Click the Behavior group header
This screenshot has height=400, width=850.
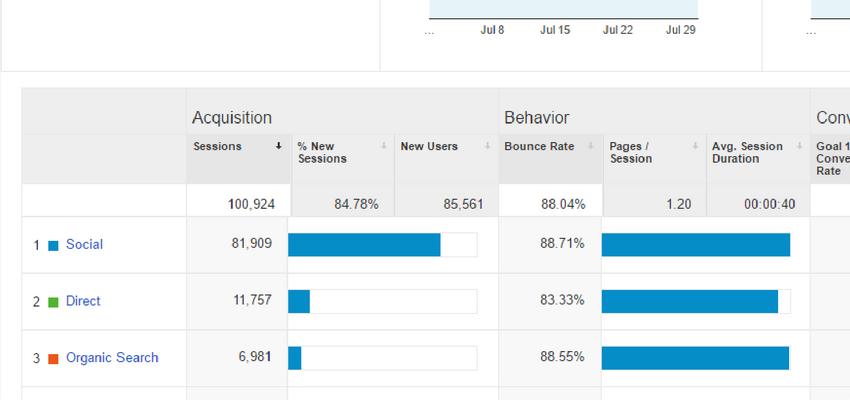537,118
